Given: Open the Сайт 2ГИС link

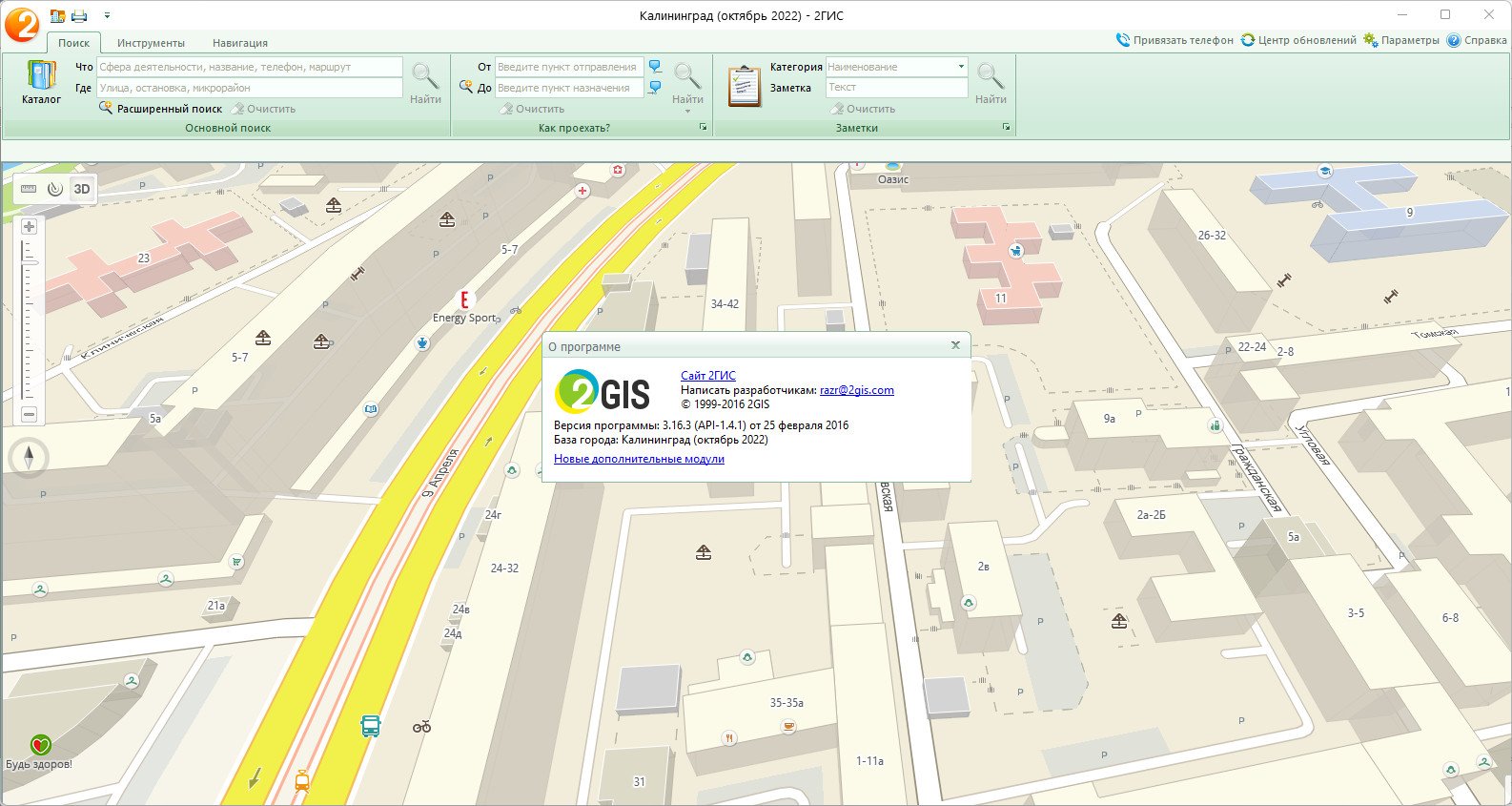Looking at the screenshot, I should (x=707, y=376).
